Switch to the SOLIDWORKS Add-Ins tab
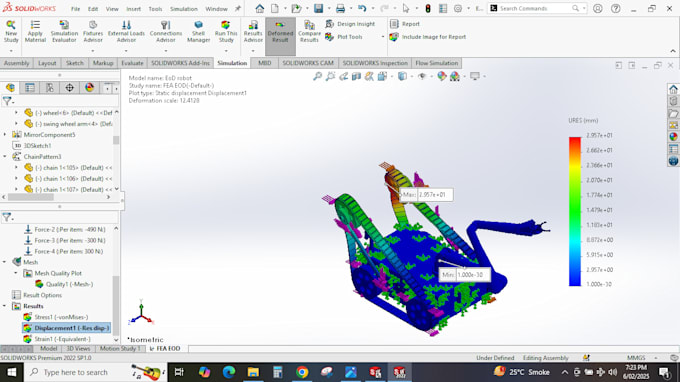Image resolution: width=680 pixels, height=382 pixels. (x=180, y=63)
